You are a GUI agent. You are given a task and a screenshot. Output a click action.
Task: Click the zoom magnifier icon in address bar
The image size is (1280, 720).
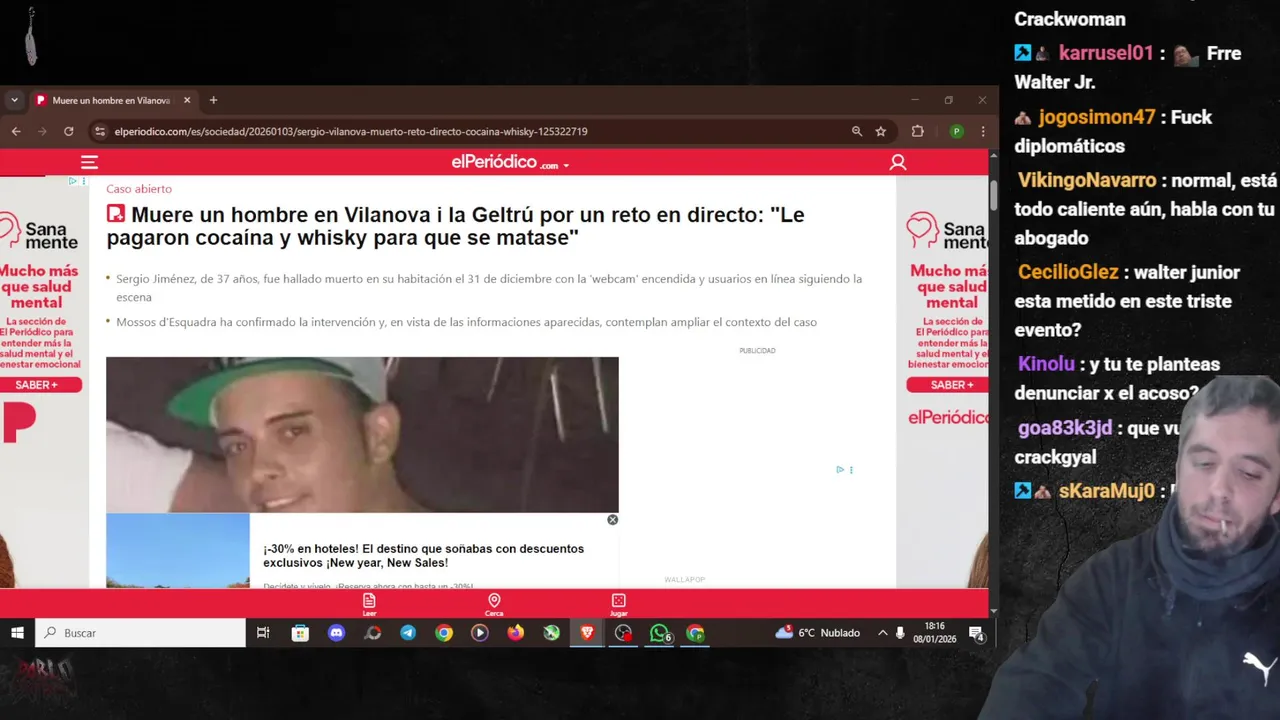857,131
